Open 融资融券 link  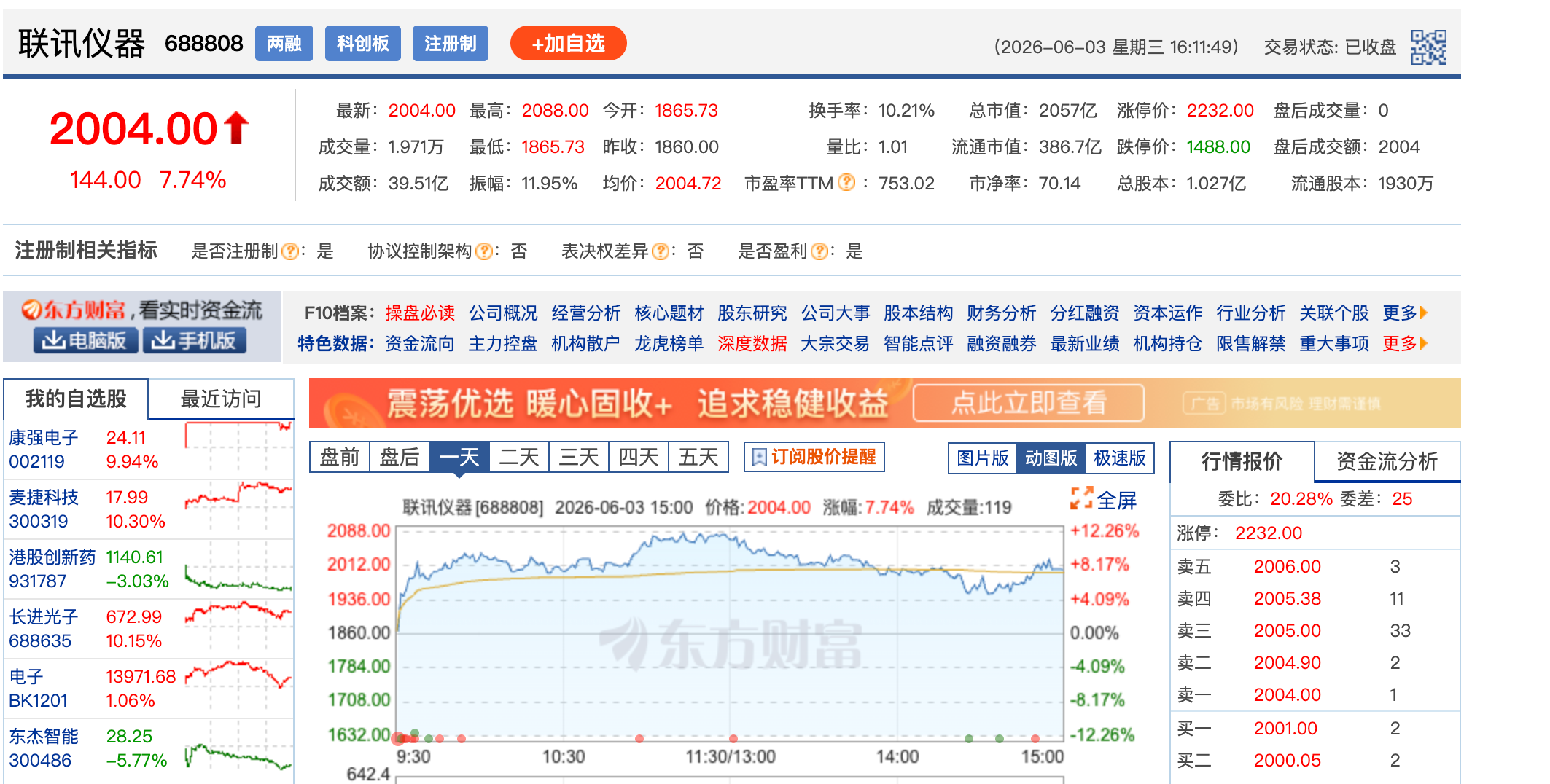1002,343
